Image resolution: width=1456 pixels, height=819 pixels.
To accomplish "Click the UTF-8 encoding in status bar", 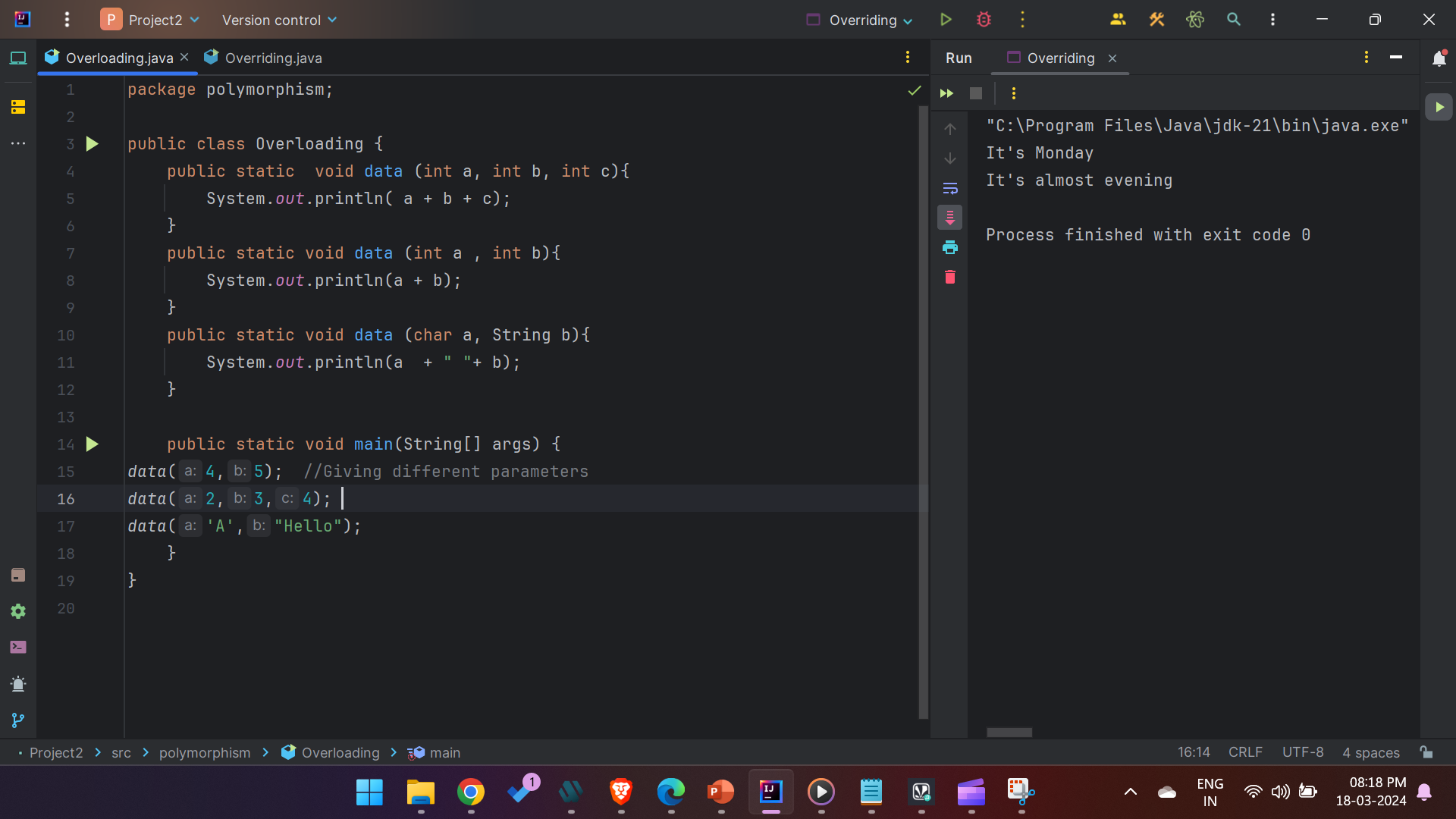I will pos(1302,752).
